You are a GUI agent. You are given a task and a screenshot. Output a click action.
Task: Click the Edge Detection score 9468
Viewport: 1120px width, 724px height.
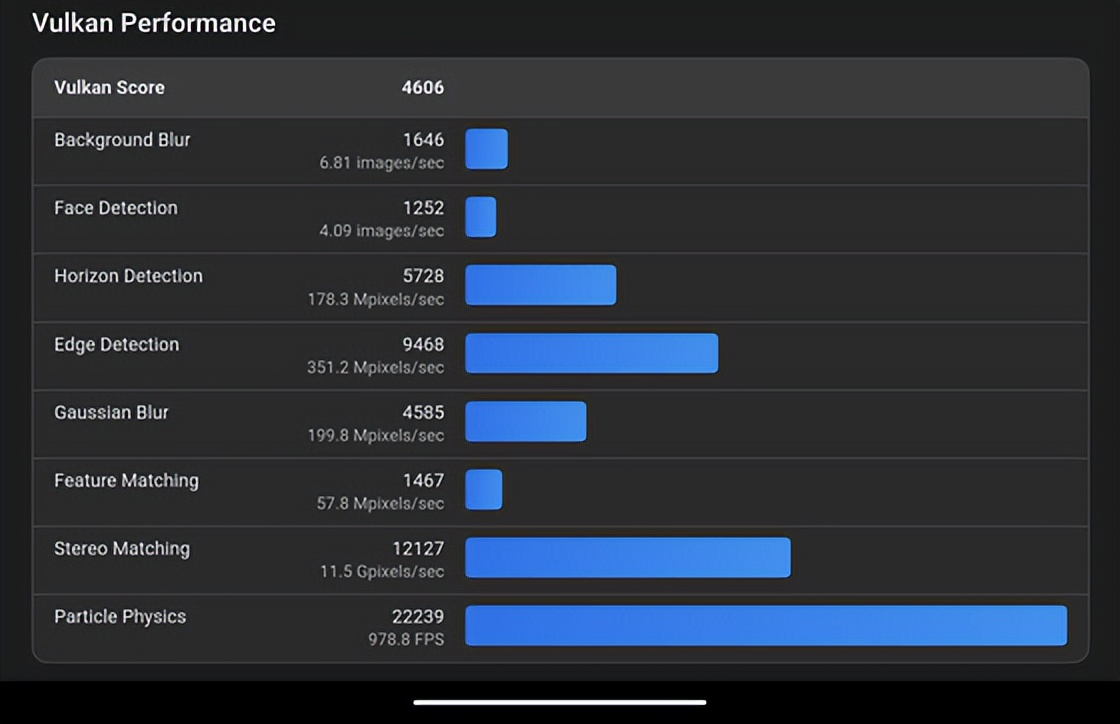tap(423, 345)
